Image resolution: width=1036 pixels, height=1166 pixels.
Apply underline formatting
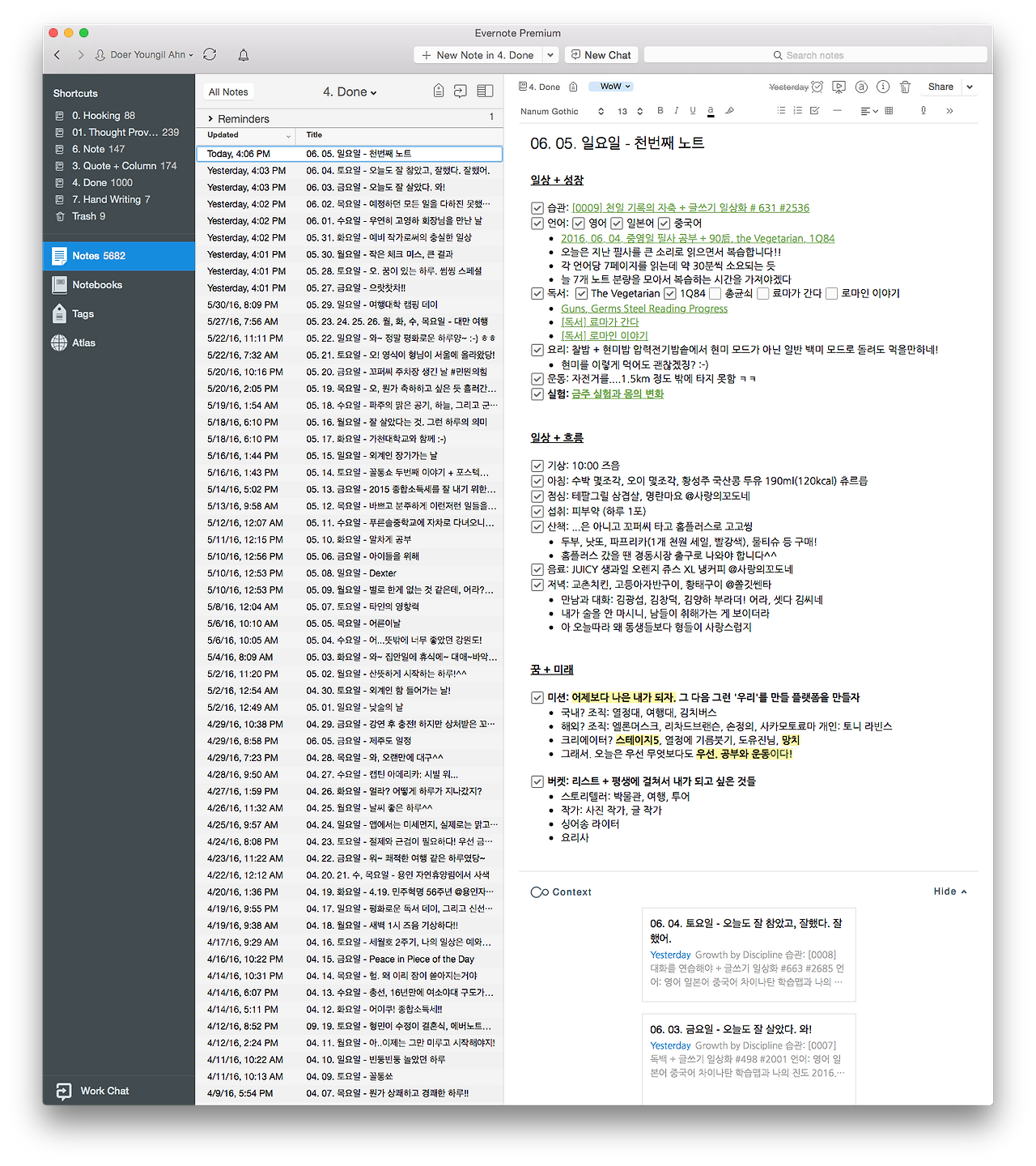693,111
